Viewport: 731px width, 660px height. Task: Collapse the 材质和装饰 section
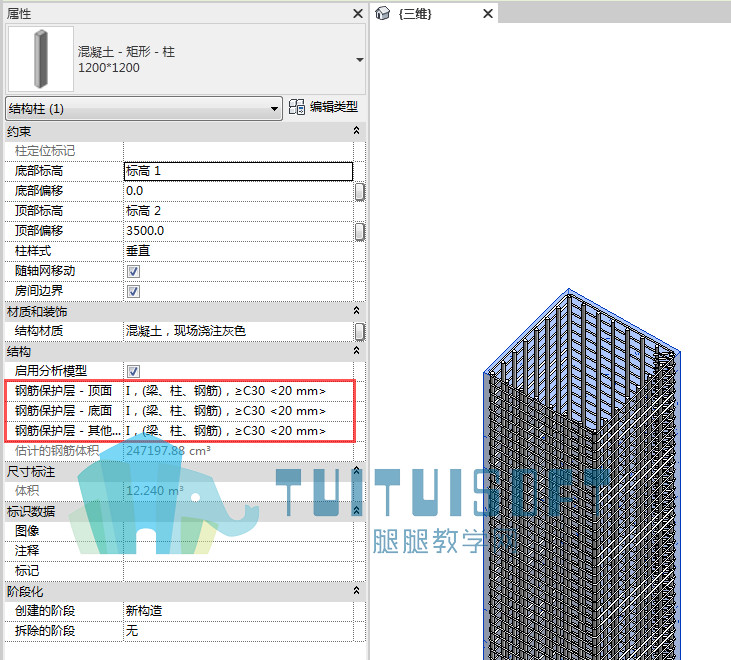point(356,311)
